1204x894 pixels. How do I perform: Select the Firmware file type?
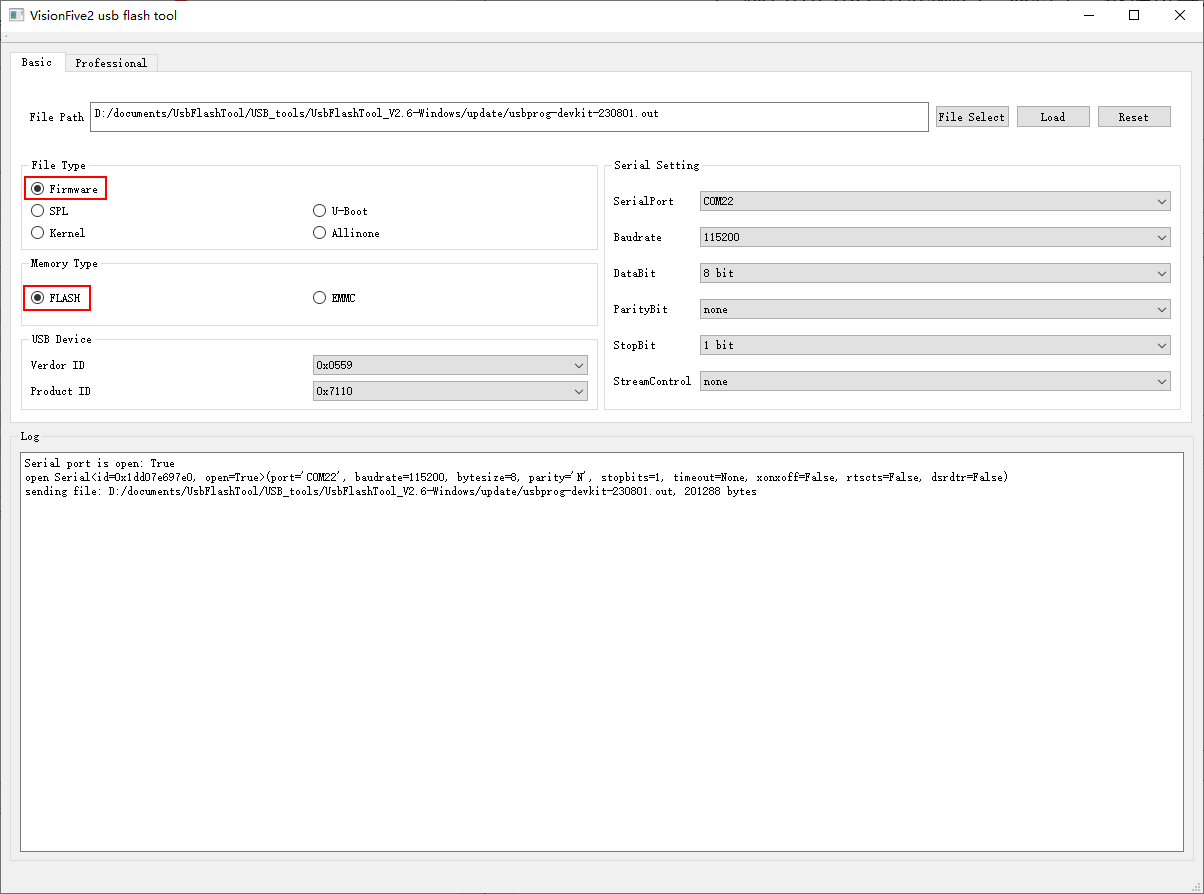pyautogui.click(x=65, y=189)
